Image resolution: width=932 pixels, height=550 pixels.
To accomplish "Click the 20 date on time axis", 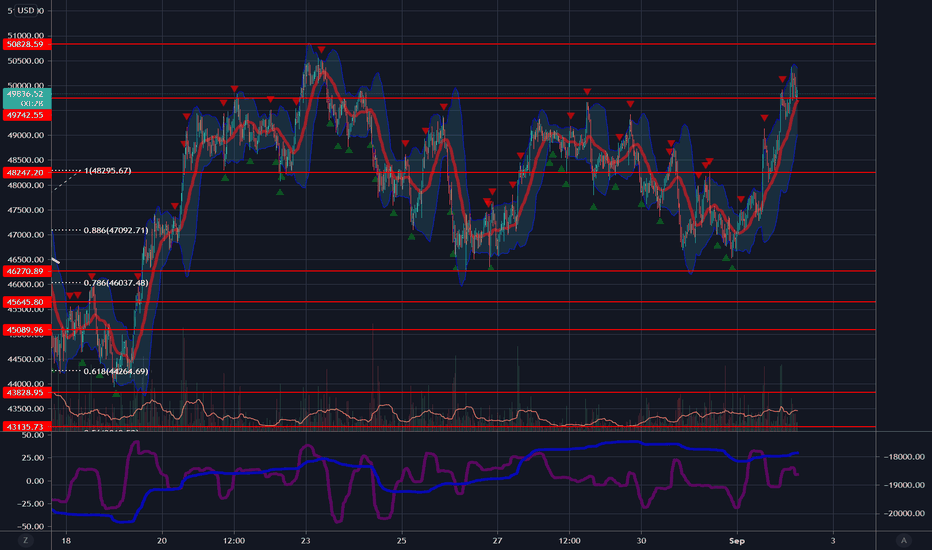I will click(x=162, y=540).
